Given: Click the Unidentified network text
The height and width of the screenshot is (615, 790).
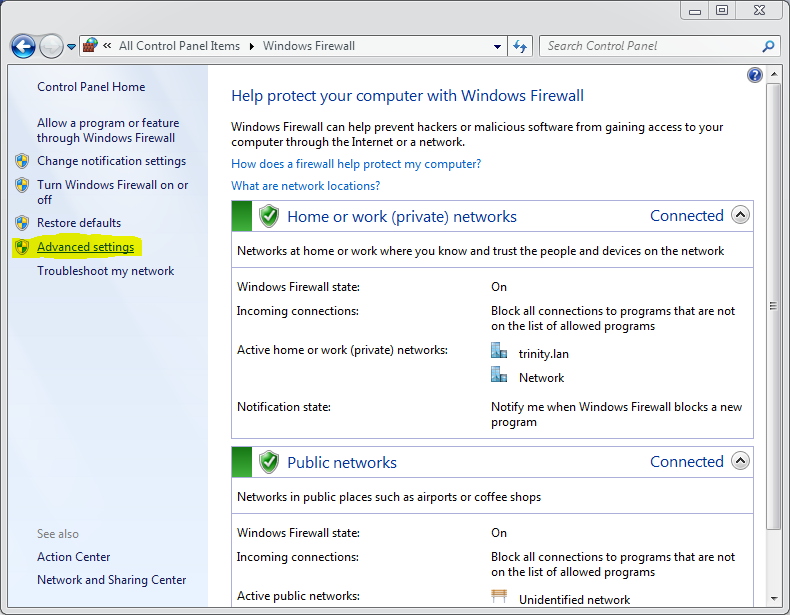Looking at the screenshot, I should [574, 599].
